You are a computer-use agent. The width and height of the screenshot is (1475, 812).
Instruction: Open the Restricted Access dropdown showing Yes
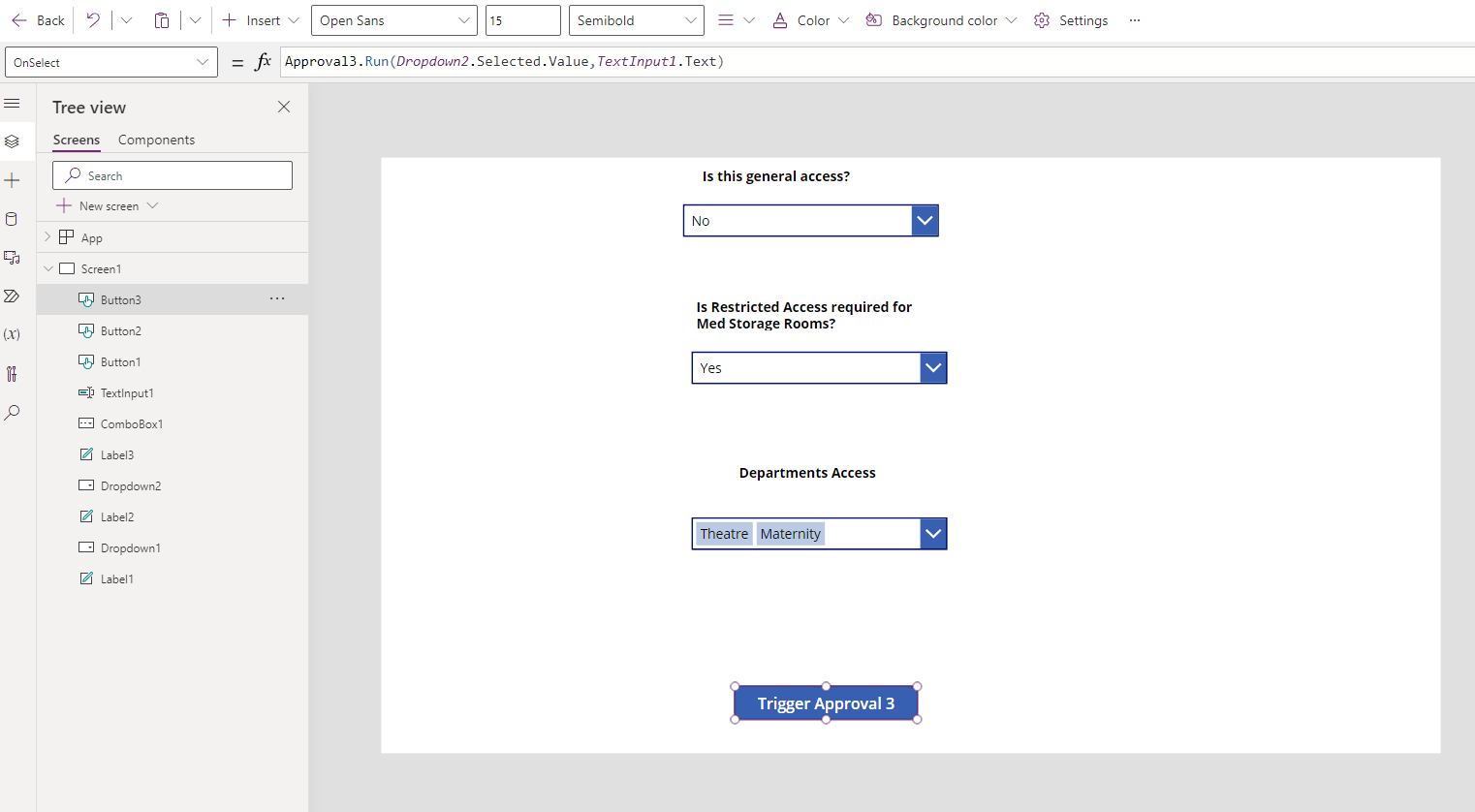[819, 368]
